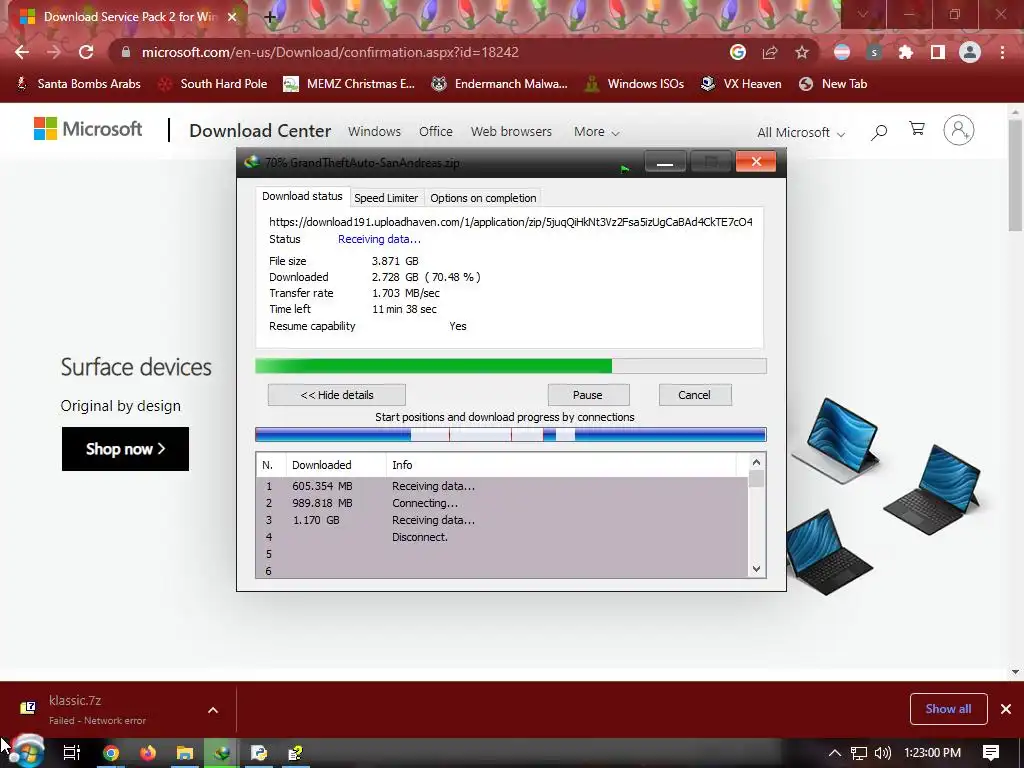The width and height of the screenshot is (1024, 768).
Task: Open Windows Start button
Action: (x=27, y=752)
